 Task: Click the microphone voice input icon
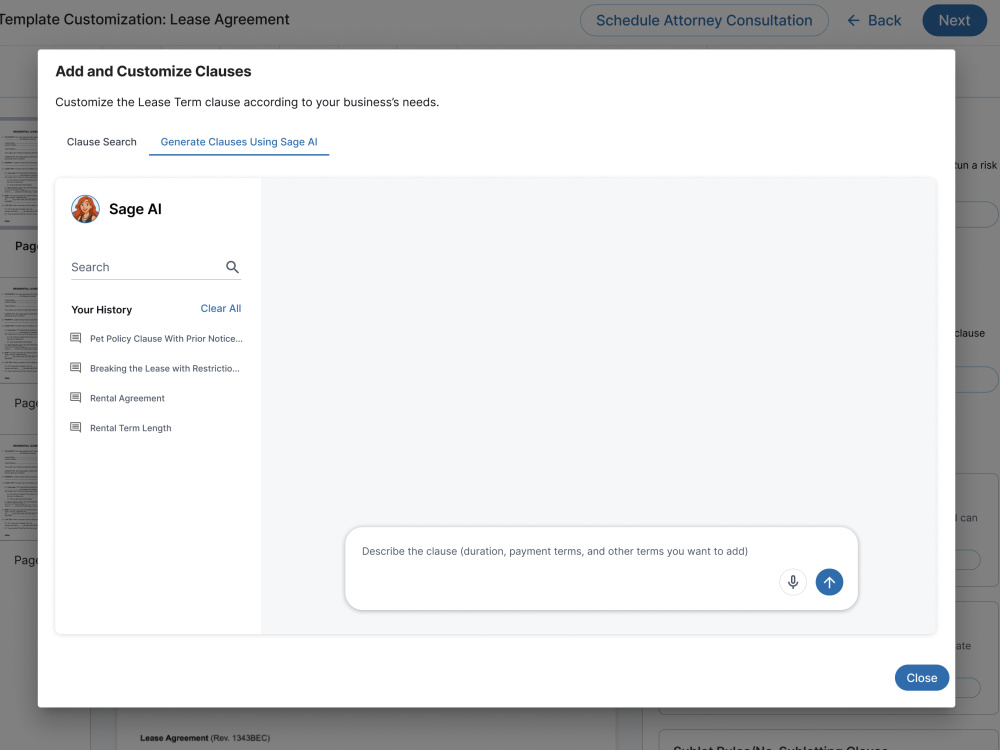point(793,582)
